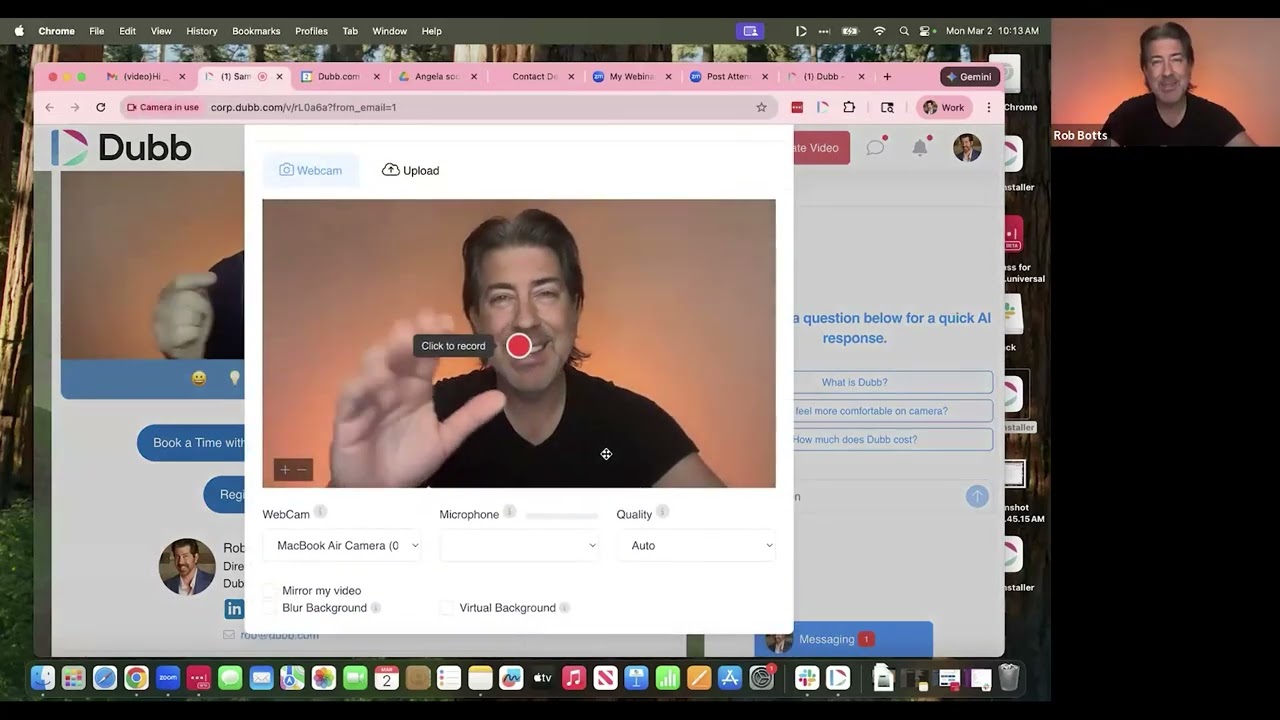The image size is (1280, 720).
Task: Switch to the Webcam tab
Action: (310, 170)
